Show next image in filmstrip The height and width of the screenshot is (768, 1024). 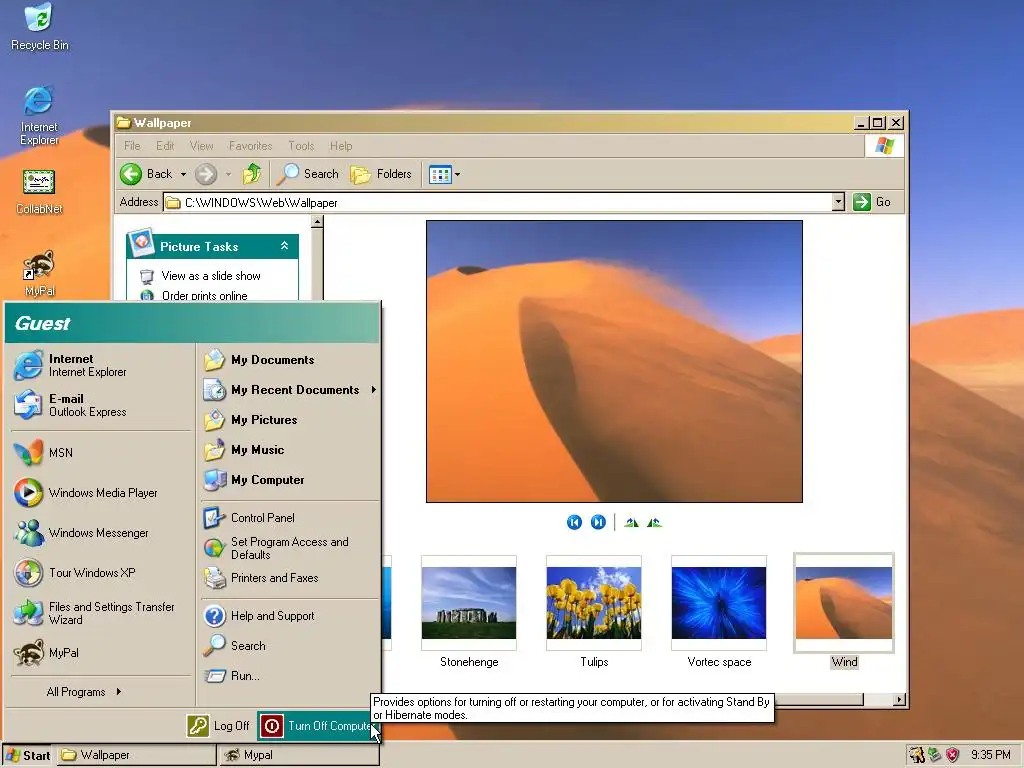coord(598,522)
